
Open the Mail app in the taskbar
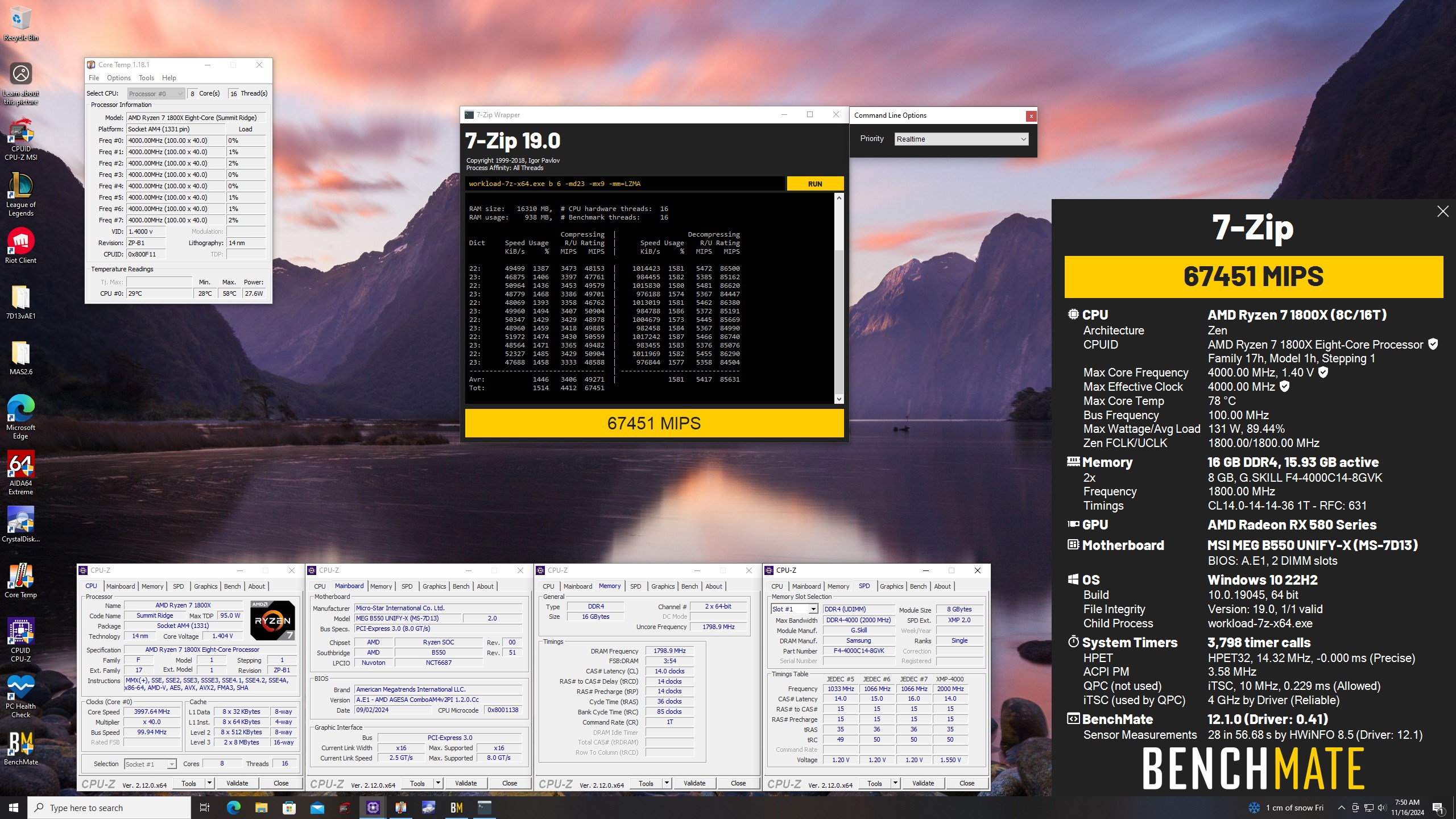click(317, 808)
